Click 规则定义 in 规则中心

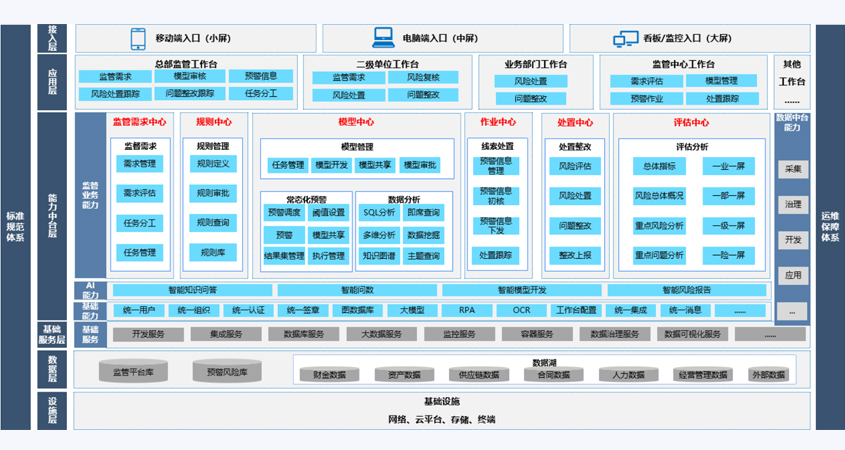213,164
